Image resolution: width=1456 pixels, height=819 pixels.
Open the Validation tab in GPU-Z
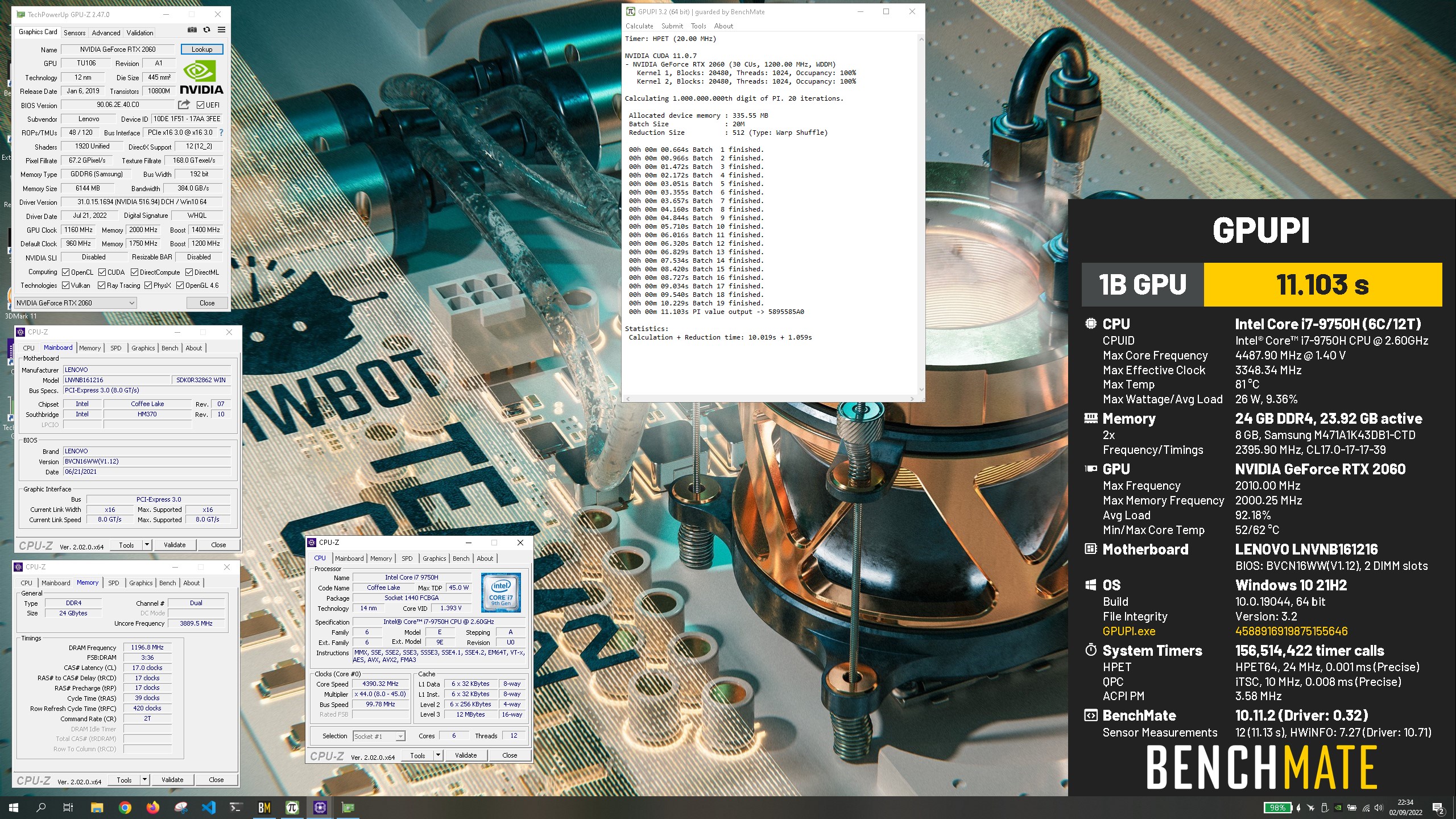[140, 33]
